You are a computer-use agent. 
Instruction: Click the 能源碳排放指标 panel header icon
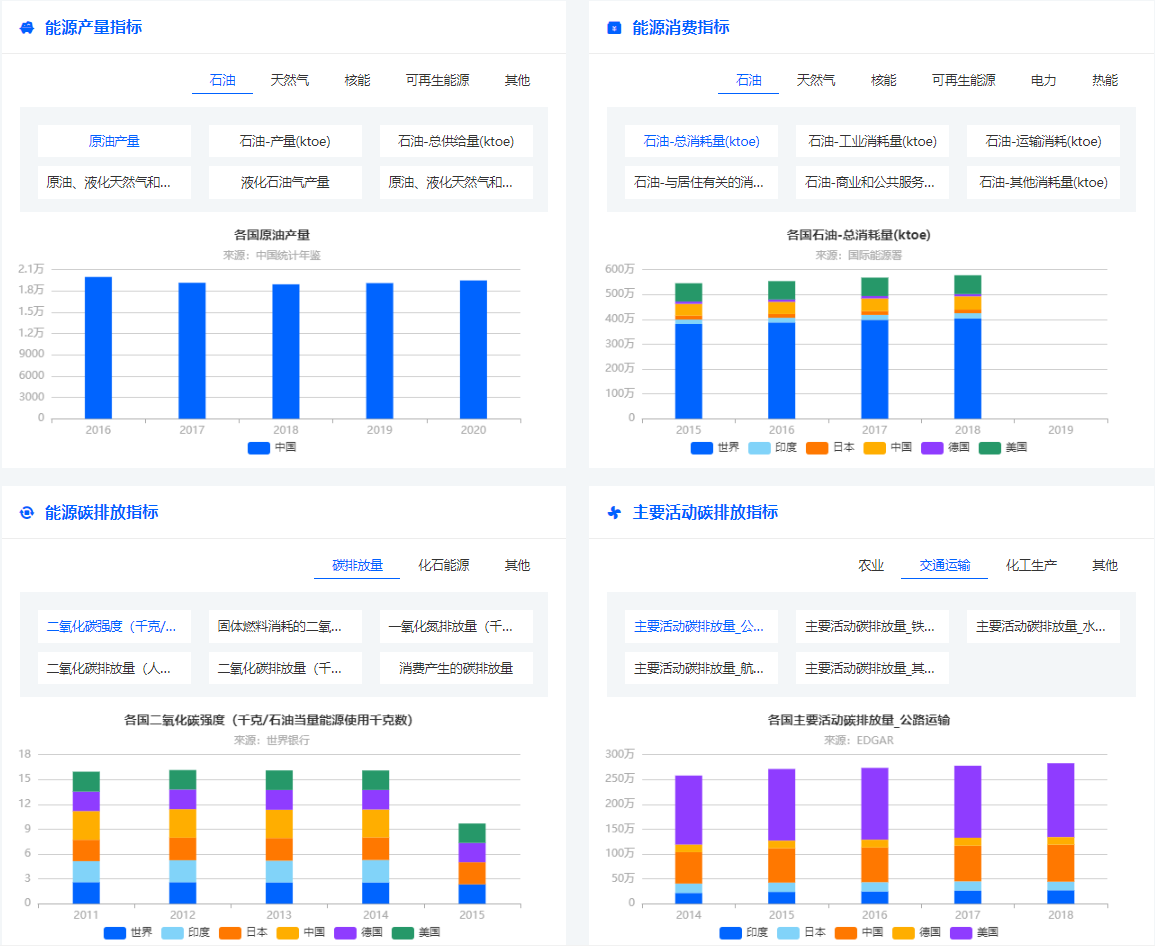(28, 512)
